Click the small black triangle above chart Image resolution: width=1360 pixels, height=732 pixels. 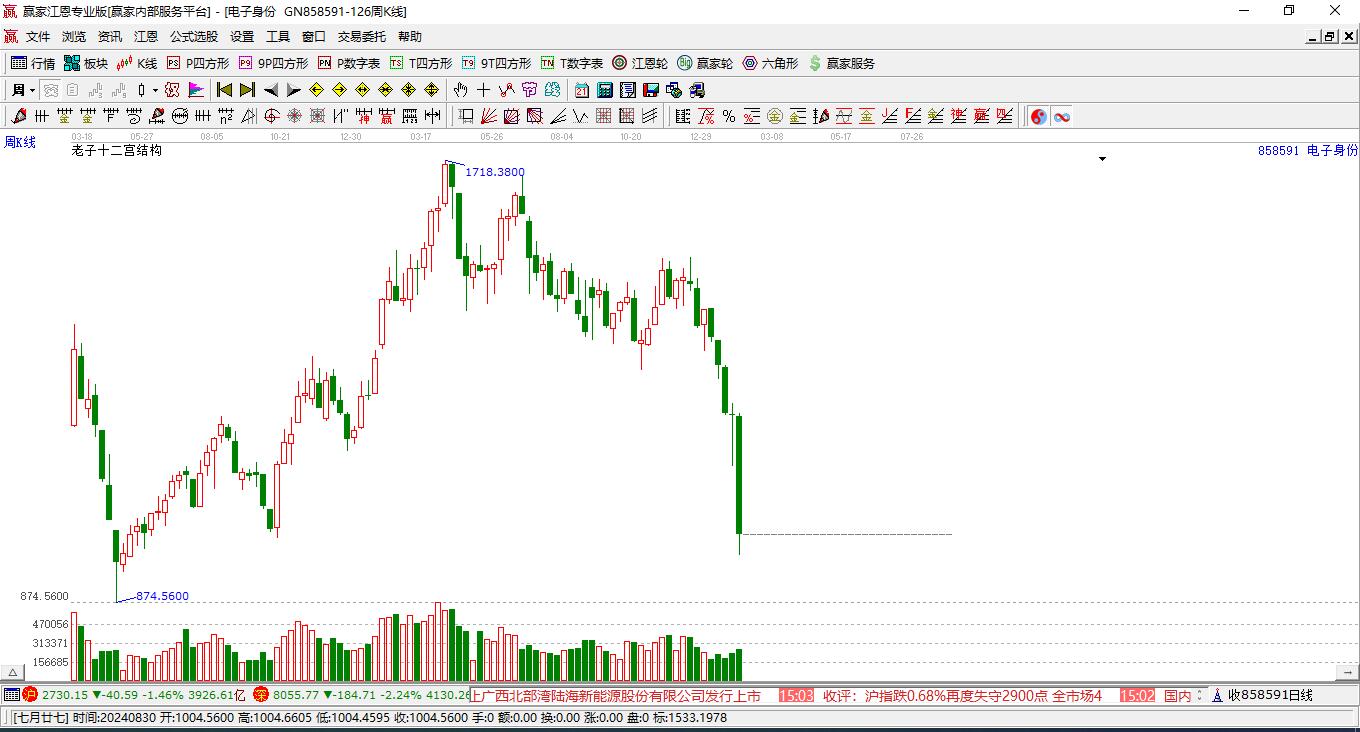[1103, 159]
